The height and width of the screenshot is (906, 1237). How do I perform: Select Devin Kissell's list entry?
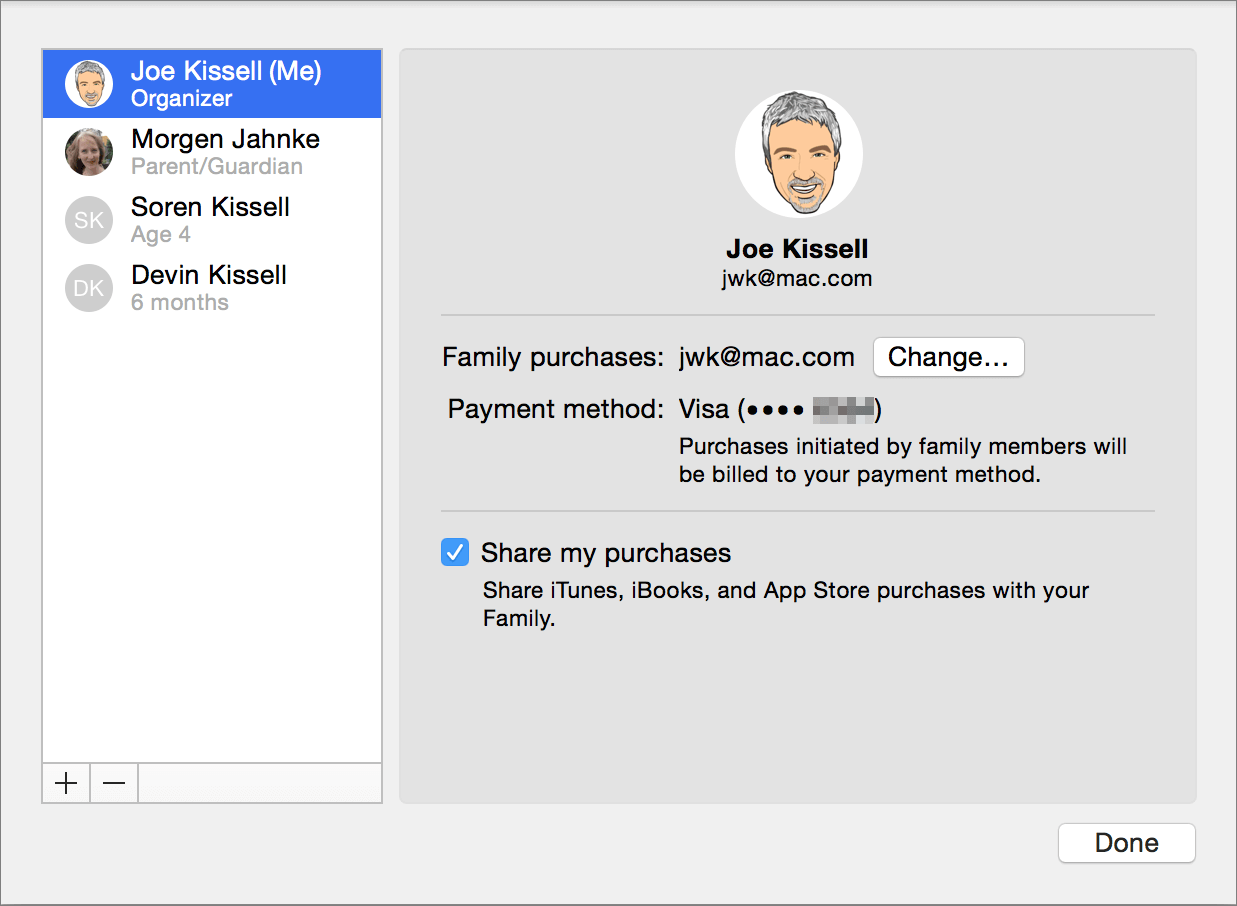(208, 287)
